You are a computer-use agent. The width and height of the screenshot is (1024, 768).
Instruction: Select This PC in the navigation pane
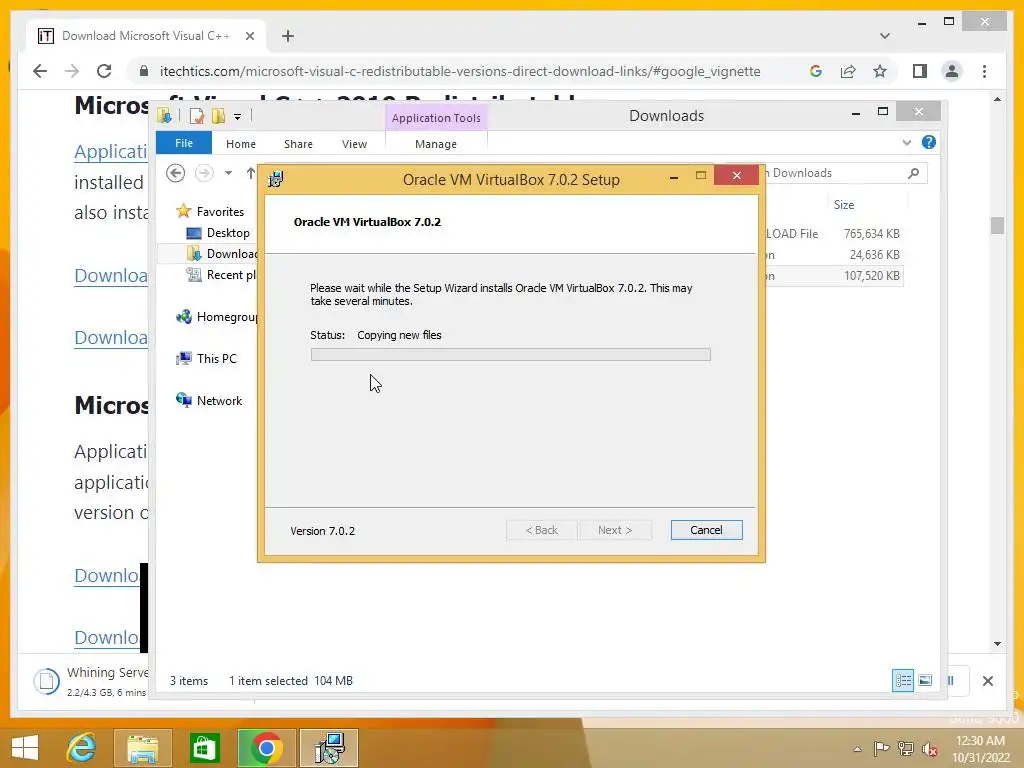(x=216, y=359)
